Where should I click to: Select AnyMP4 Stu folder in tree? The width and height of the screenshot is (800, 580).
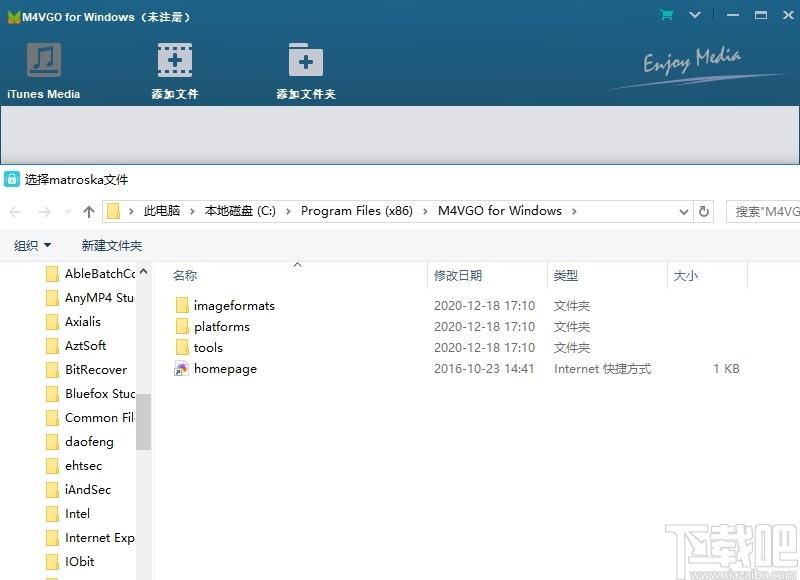[x=91, y=298]
